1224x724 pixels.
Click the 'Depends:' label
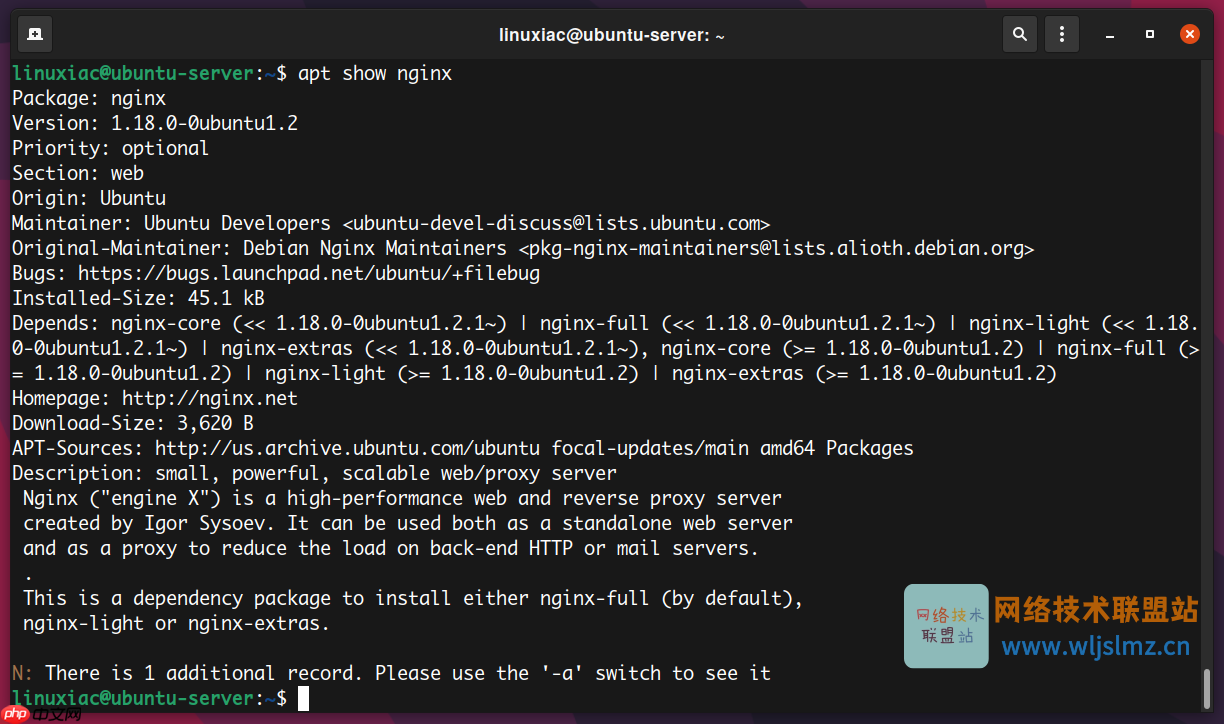pyautogui.click(x=56, y=323)
